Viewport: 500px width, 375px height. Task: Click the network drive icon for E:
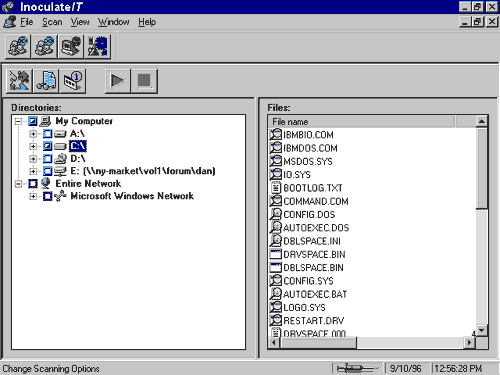(60, 171)
